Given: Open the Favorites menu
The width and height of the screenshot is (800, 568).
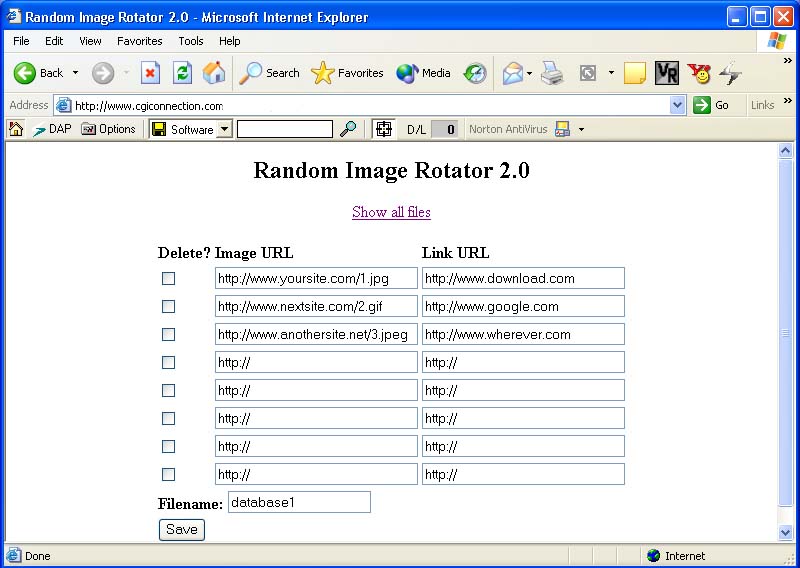Looking at the screenshot, I should pyautogui.click(x=139, y=41).
